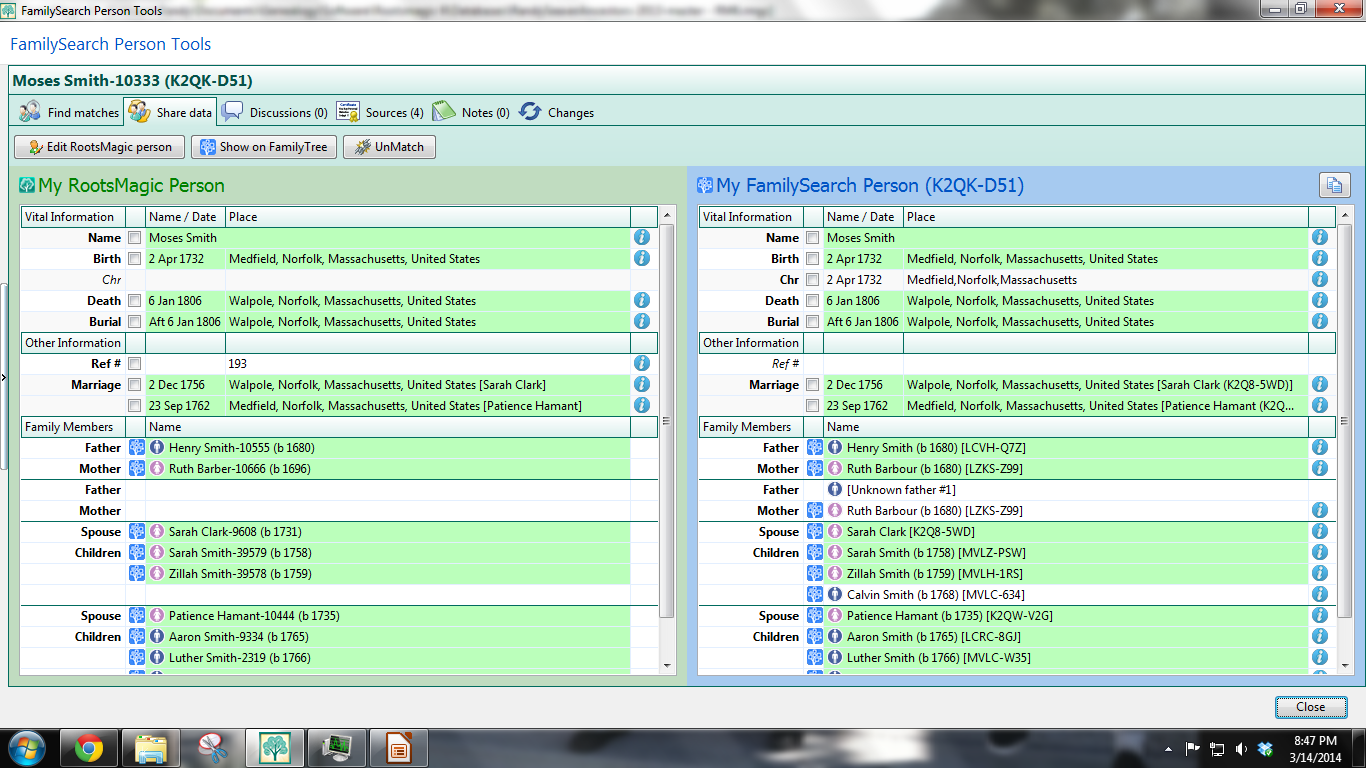Click info icon for FamilySearch Name row
The height and width of the screenshot is (768, 1366).
[1320, 238]
